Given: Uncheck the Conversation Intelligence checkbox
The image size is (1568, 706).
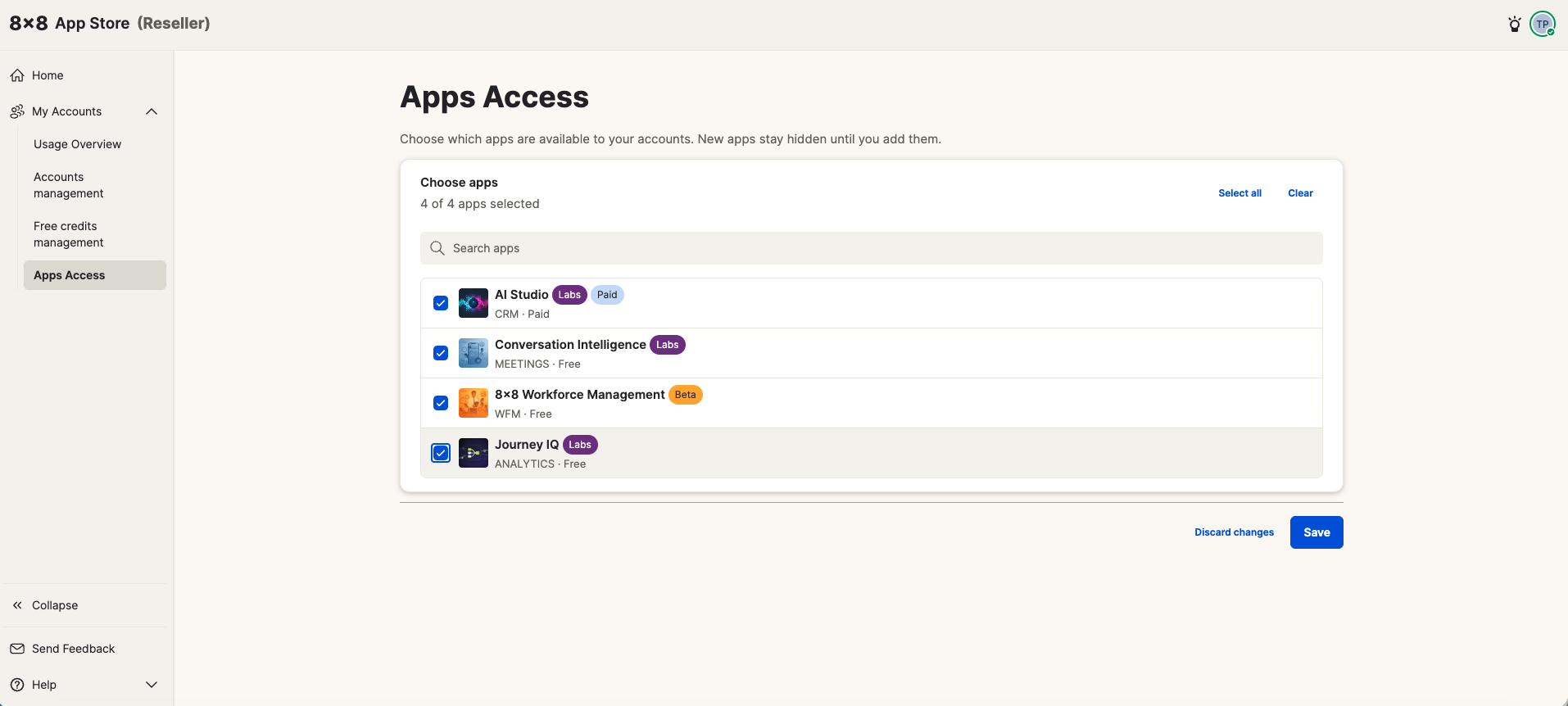Looking at the screenshot, I should point(441,353).
